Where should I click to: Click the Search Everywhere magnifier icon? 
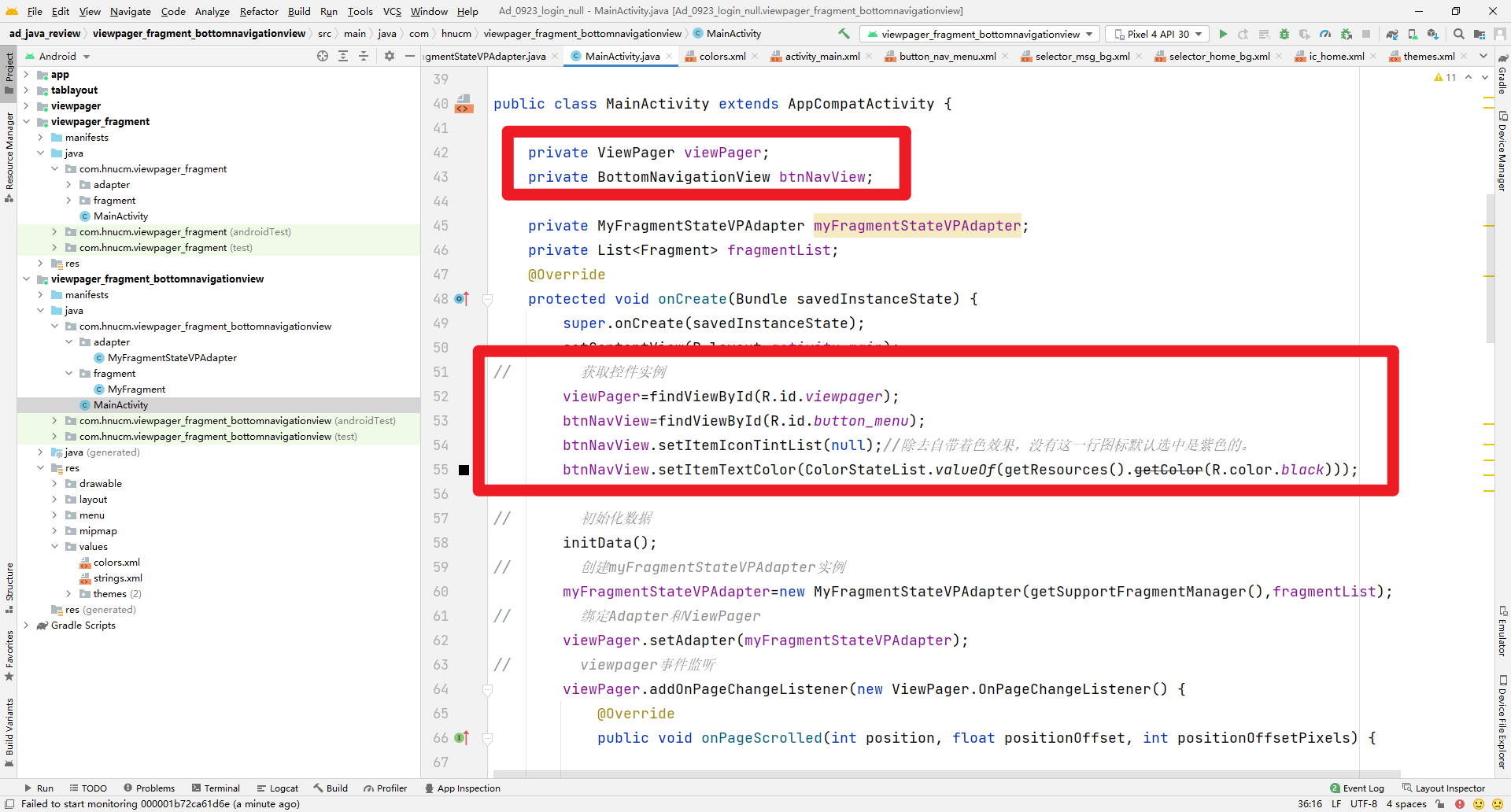pyautogui.click(x=1458, y=34)
